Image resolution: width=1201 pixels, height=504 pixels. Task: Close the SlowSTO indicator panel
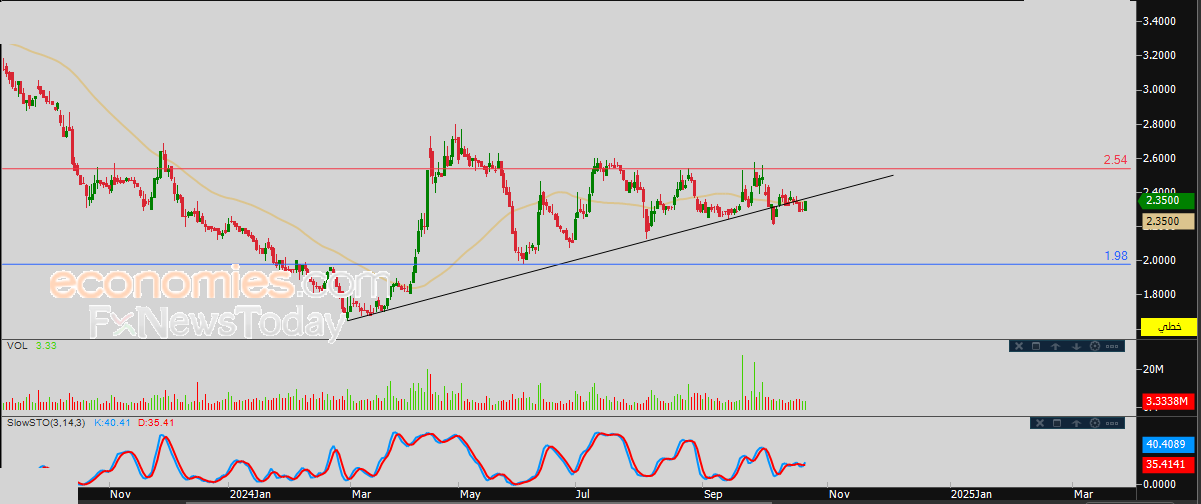coord(1038,424)
